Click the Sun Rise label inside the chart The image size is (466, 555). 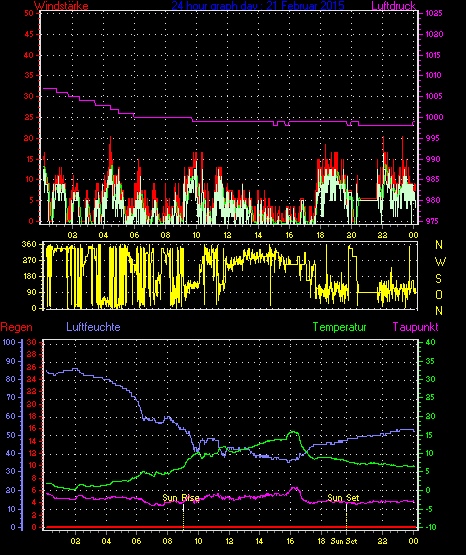pyautogui.click(x=181, y=498)
